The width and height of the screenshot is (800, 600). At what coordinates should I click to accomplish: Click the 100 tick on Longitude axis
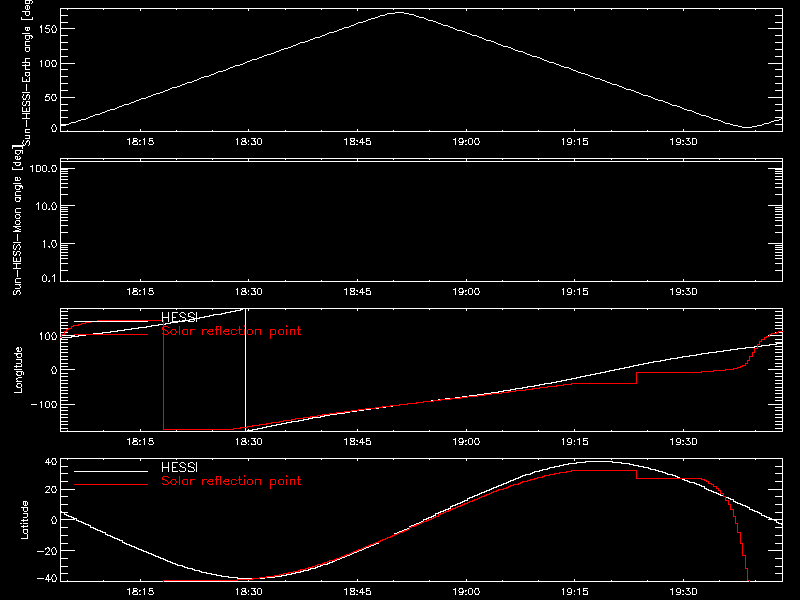pos(48,336)
